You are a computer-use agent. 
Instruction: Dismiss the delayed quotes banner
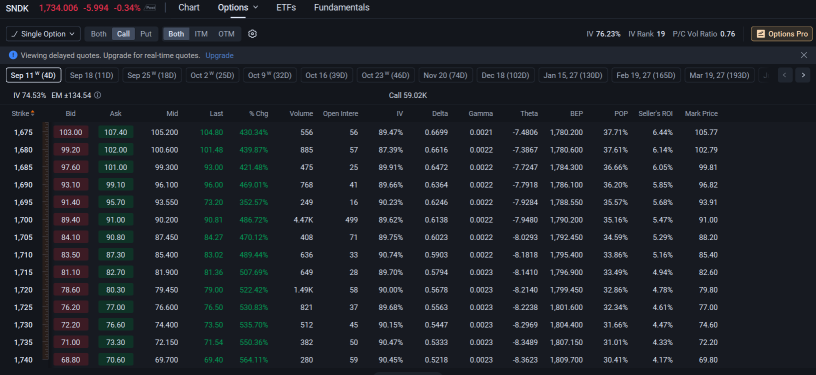(804, 55)
